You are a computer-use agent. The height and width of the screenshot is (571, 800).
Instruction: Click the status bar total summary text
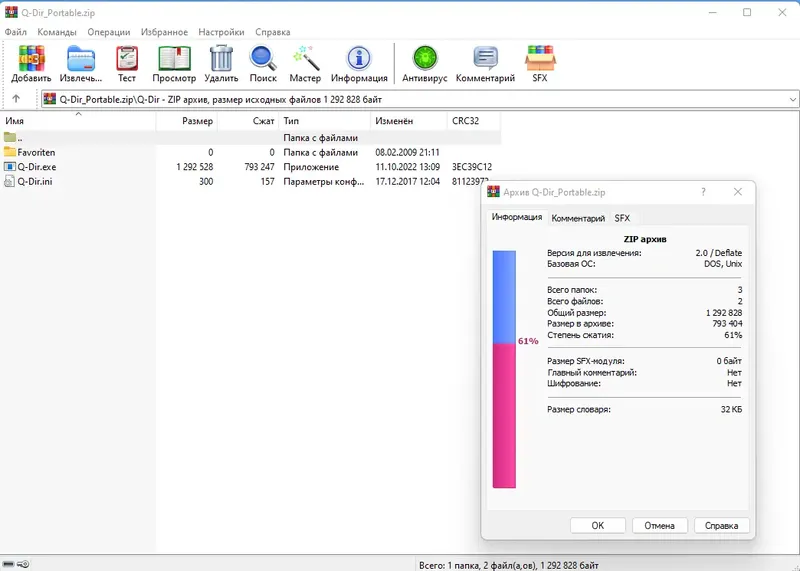(x=509, y=565)
